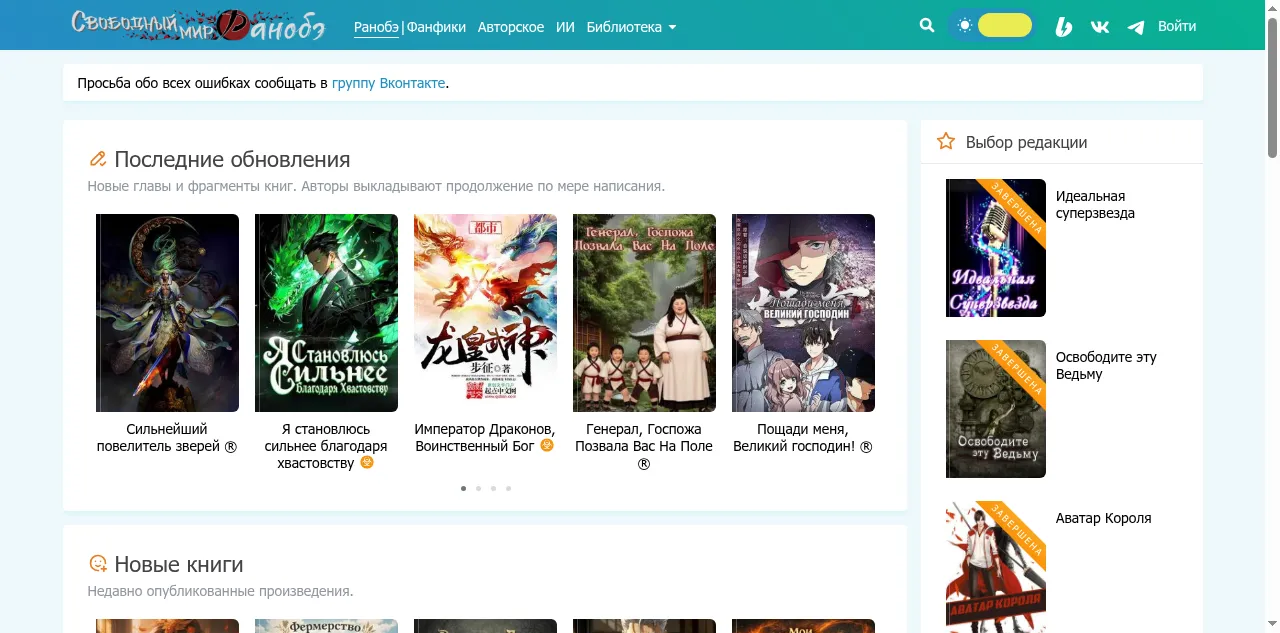Open the ИИ menu item
The height and width of the screenshot is (633, 1280).
[x=565, y=27]
